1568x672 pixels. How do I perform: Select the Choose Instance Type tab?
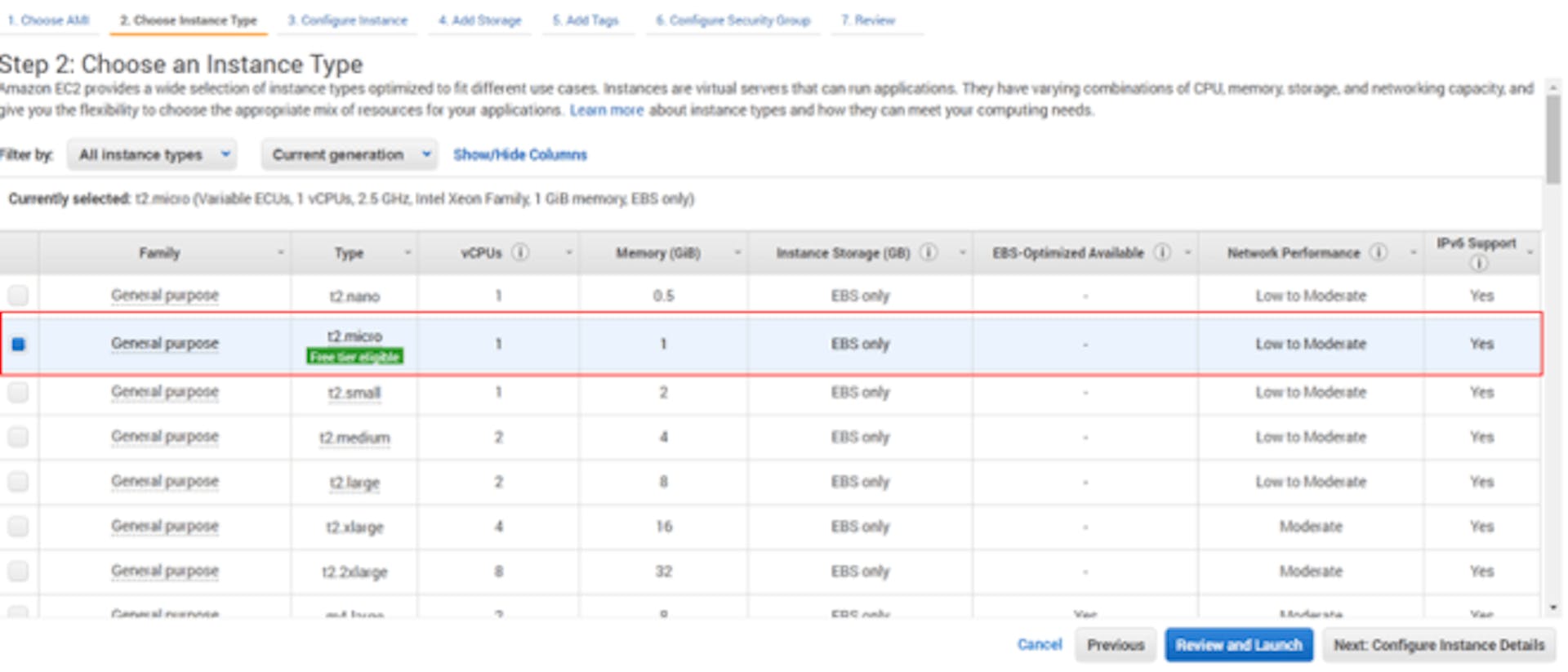click(x=188, y=20)
